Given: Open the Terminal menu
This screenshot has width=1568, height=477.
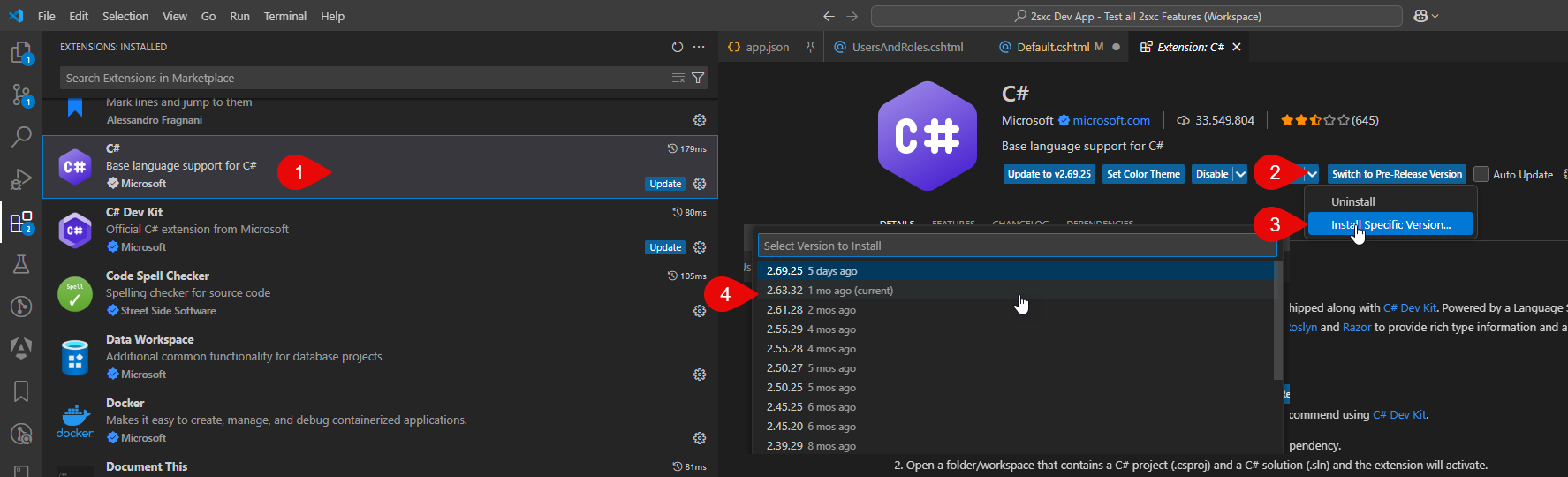Looking at the screenshot, I should [x=284, y=16].
